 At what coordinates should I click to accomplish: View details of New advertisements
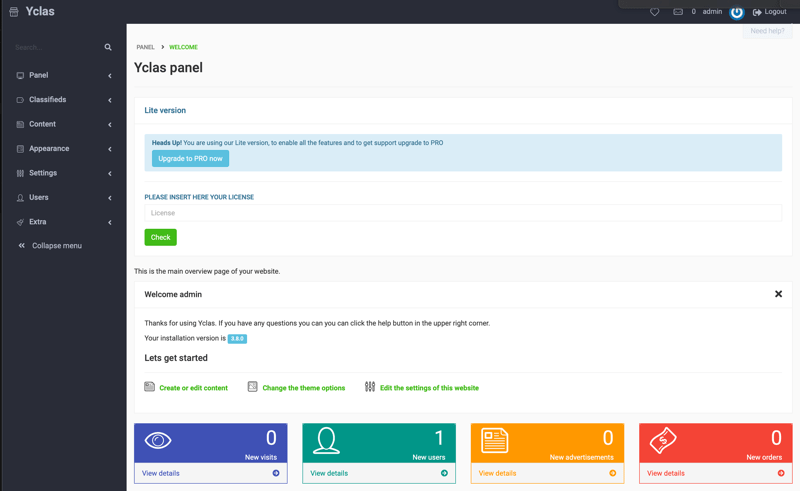pos(497,473)
